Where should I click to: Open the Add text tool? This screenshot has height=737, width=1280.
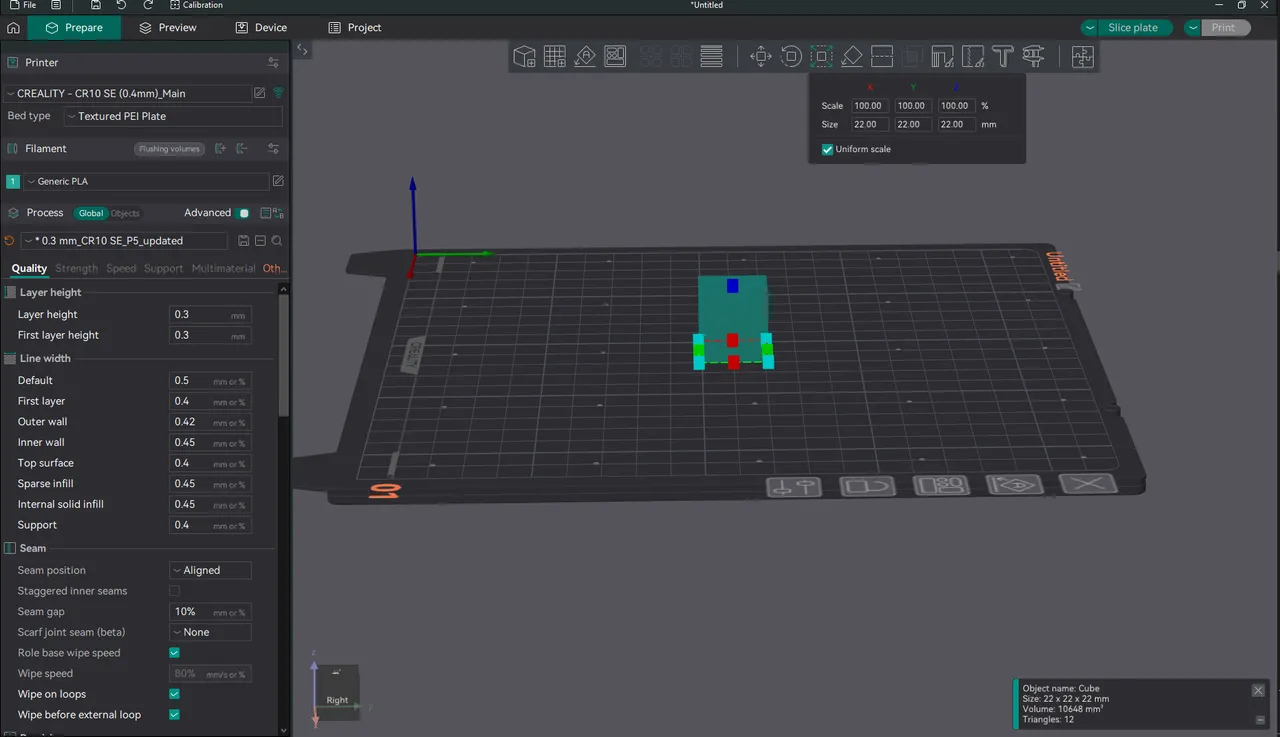tap(1002, 56)
